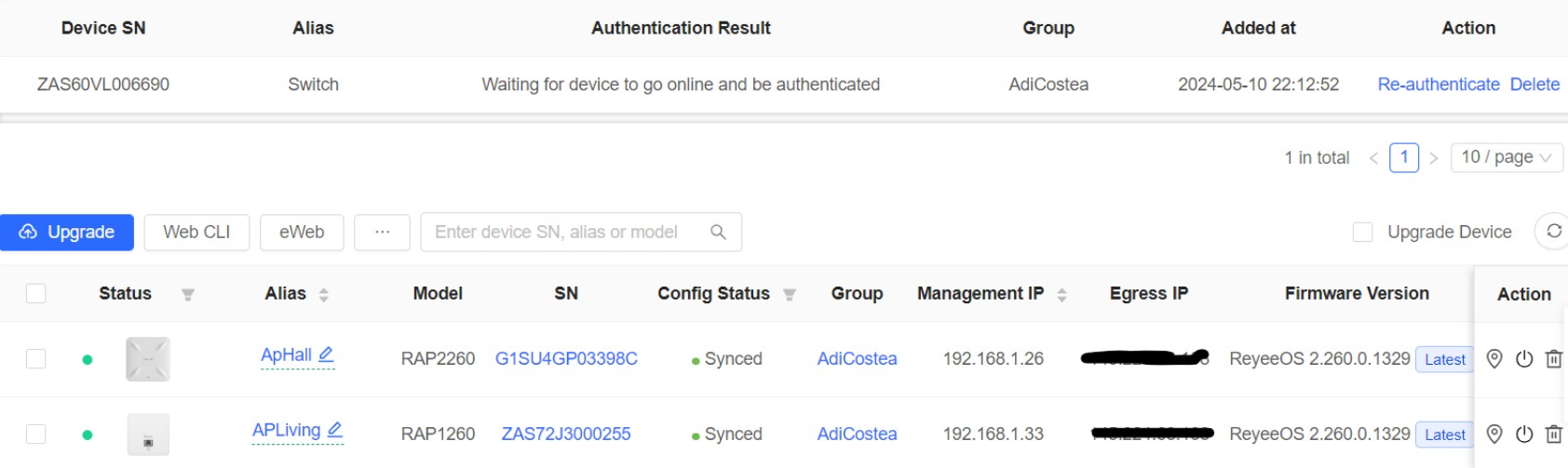Select the ApHall row checkbox

[x=36, y=359]
